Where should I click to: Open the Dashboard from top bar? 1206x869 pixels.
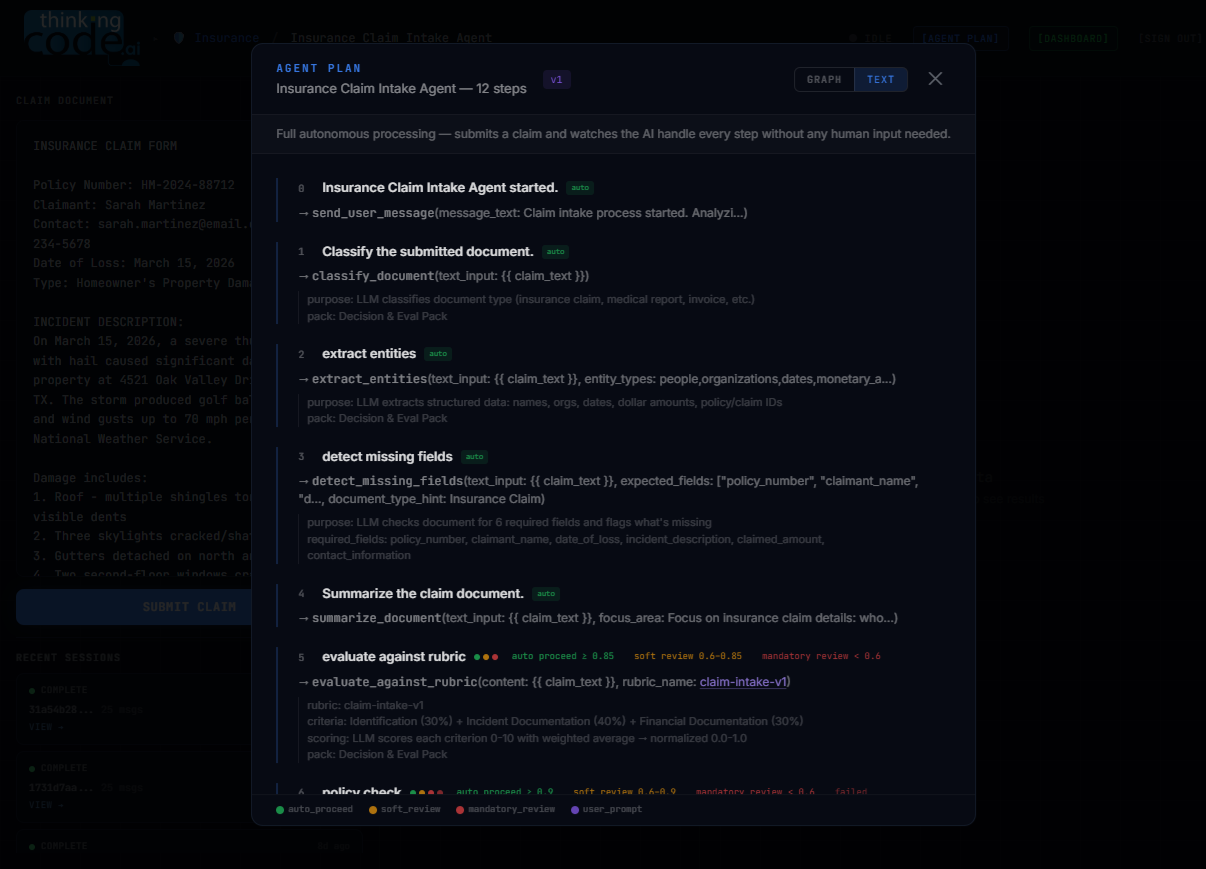tap(1073, 39)
